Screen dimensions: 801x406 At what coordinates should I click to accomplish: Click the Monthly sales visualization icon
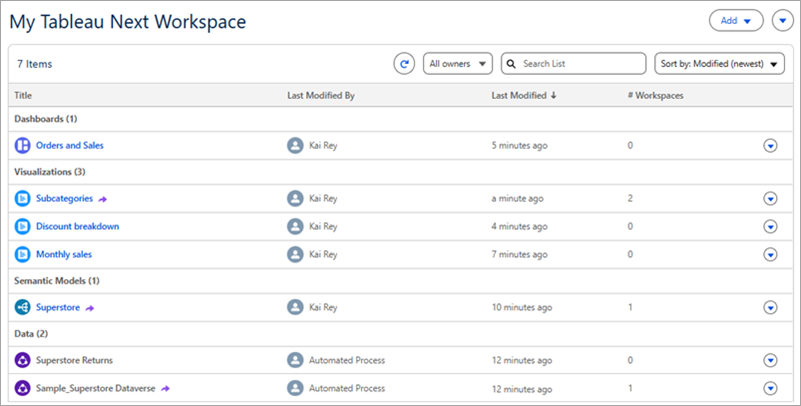(23, 254)
